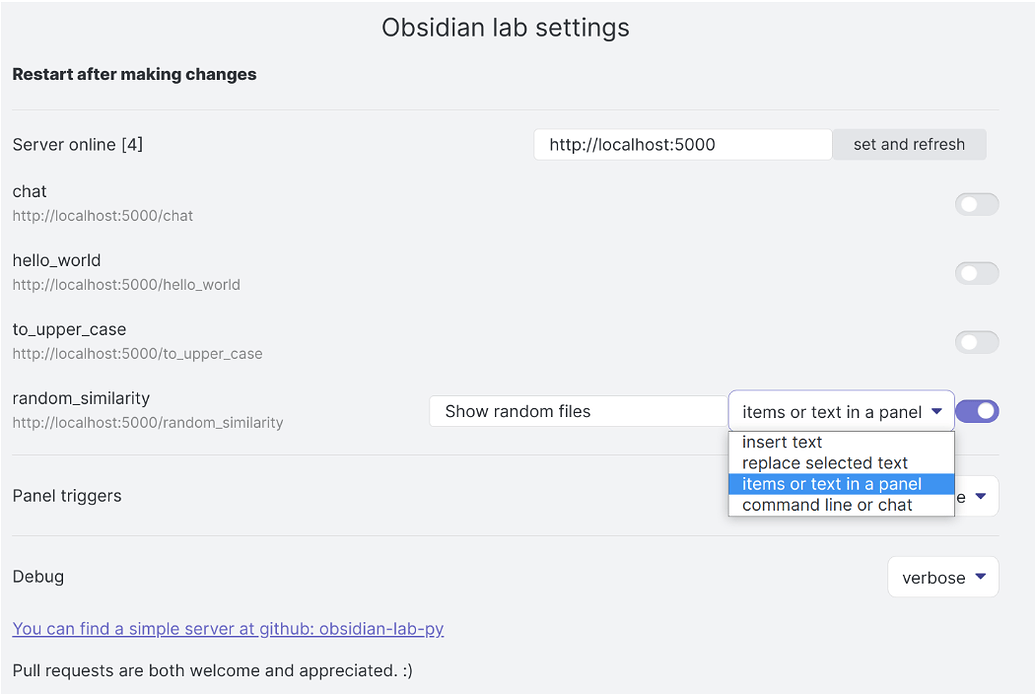Click the random_similarity URL text
This screenshot has width=1035, height=694.
146,422
